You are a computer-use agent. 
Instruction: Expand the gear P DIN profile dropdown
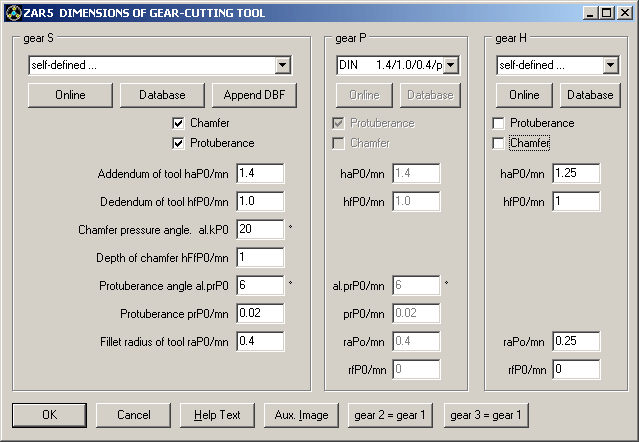click(450, 65)
